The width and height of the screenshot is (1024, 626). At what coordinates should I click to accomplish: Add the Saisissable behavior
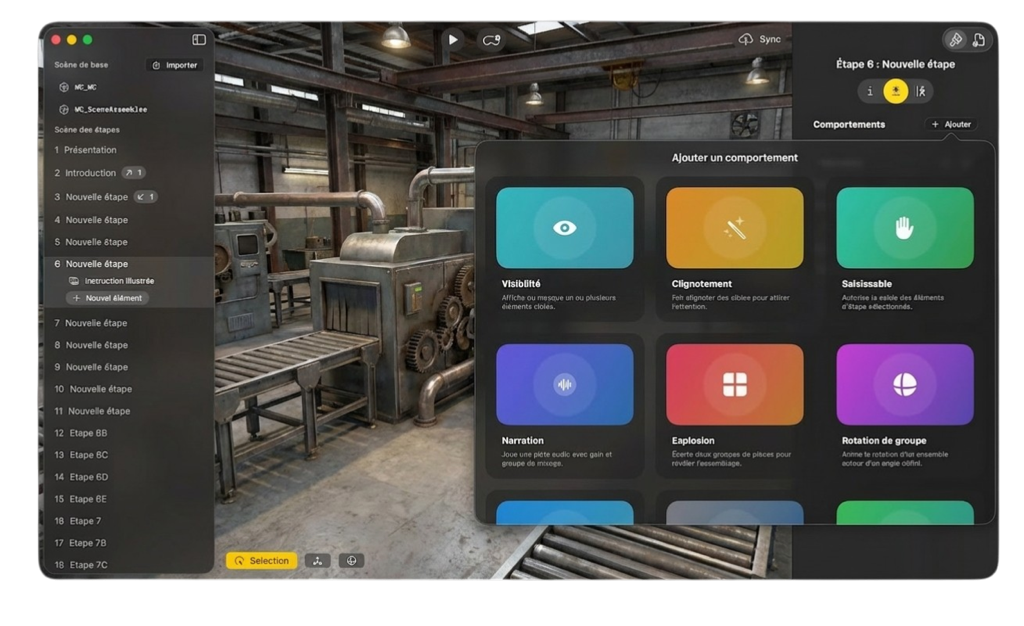coord(904,228)
